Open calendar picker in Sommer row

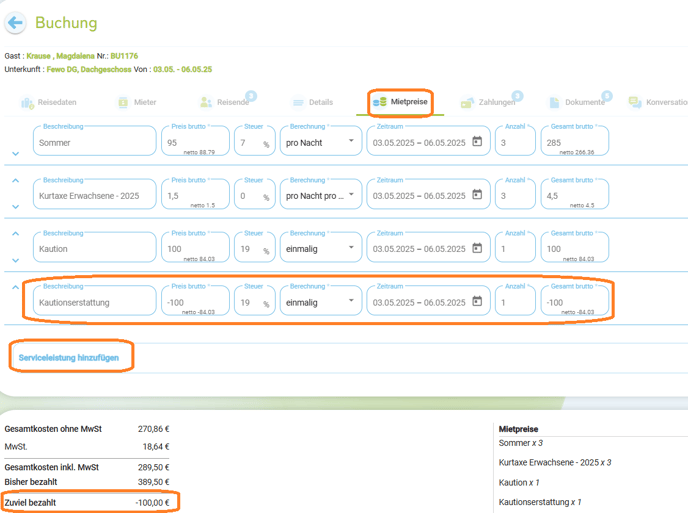point(477,141)
